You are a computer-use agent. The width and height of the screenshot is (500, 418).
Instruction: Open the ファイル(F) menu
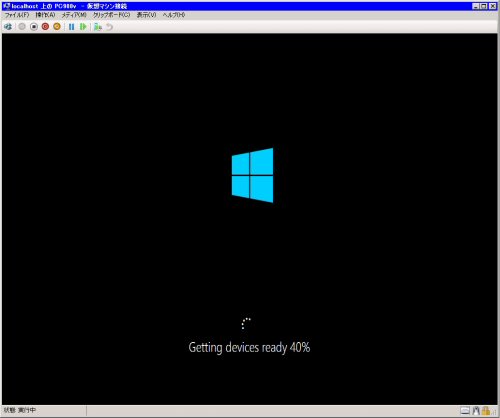coord(17,15)
